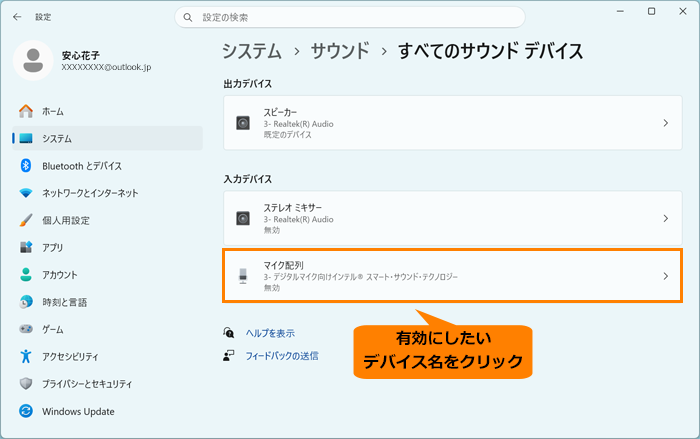The image size is (700, 439).
Task: Click the 個人用設定 paintbrush icon
Action: point(26,220)
